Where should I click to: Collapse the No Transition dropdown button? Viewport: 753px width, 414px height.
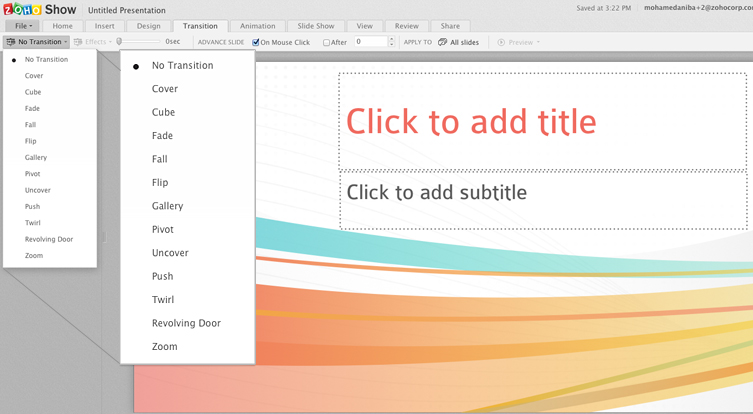tap(37, 42)
